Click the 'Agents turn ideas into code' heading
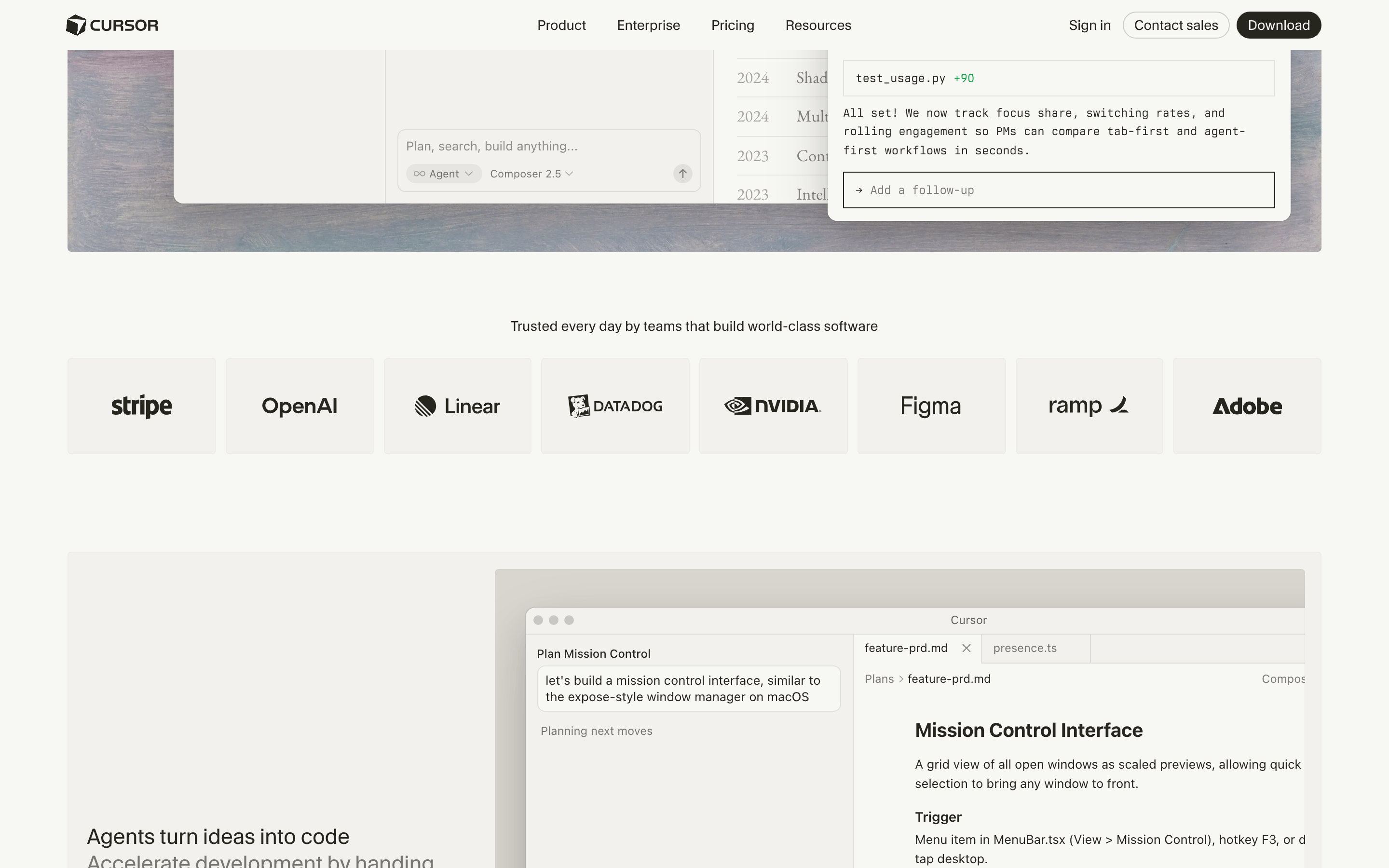The image size is (1389, 868). [218, 837]
